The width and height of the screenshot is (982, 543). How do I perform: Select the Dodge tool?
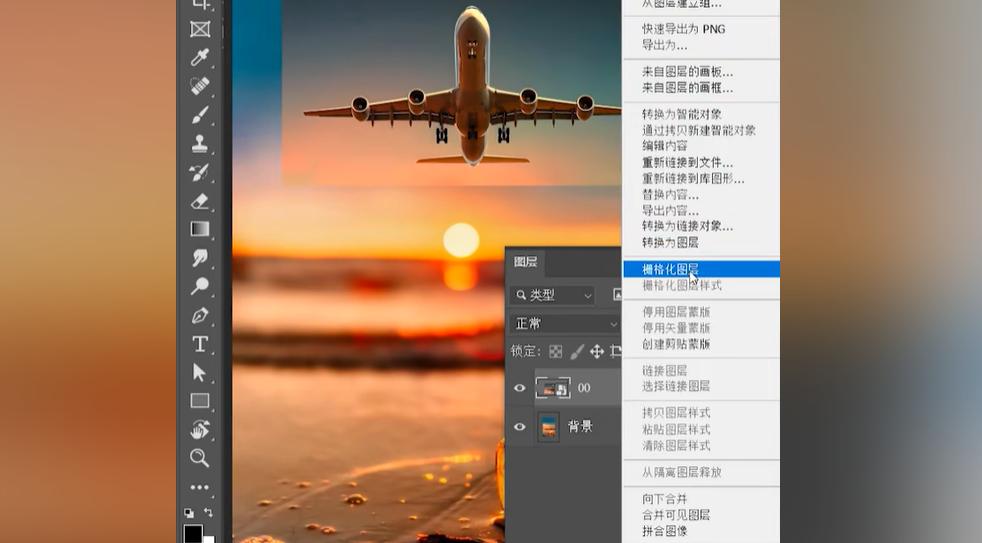click(200, 286)
